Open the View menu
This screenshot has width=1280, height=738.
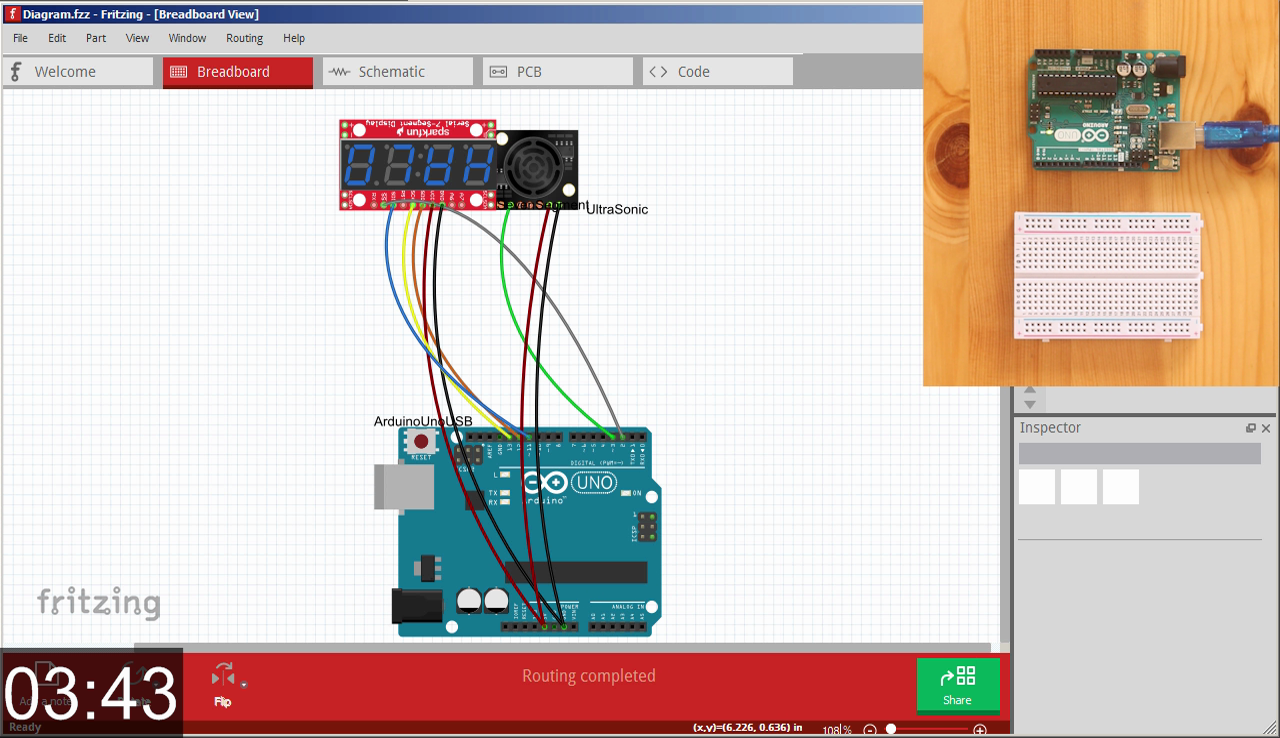coord(137,38)
